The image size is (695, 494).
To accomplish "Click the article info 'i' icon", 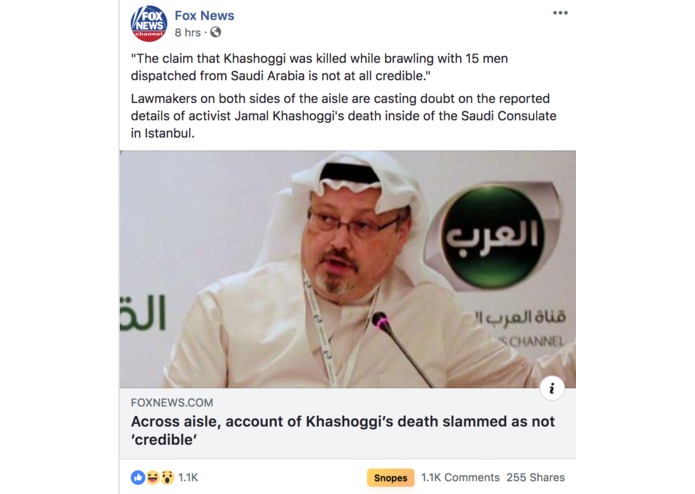I will (552, 389).
